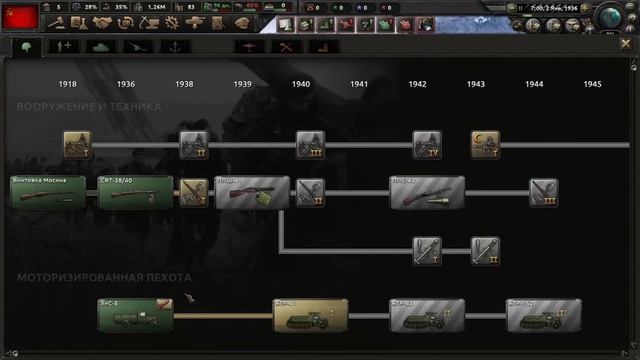The width and height of the screenshot is (640, 360).
Task: Select infantry anti-tank I tech
Action: point(427,251)
